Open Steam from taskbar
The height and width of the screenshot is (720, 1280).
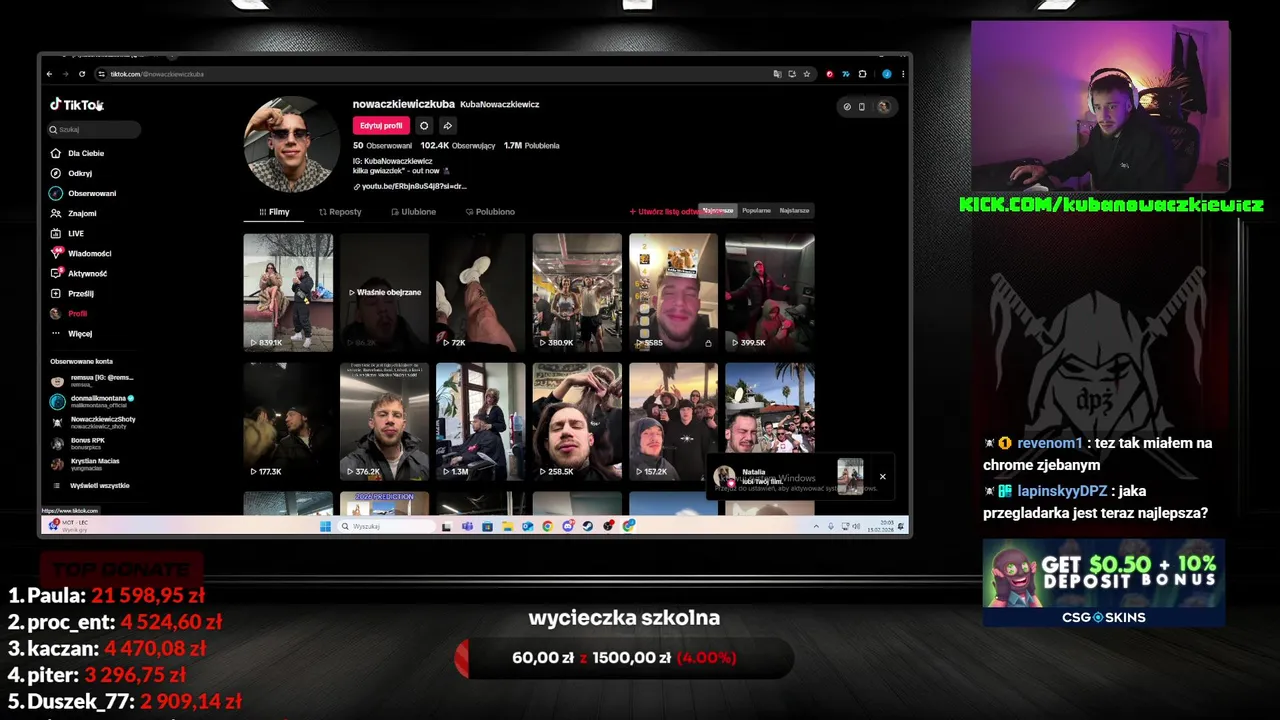pos(587,526)
